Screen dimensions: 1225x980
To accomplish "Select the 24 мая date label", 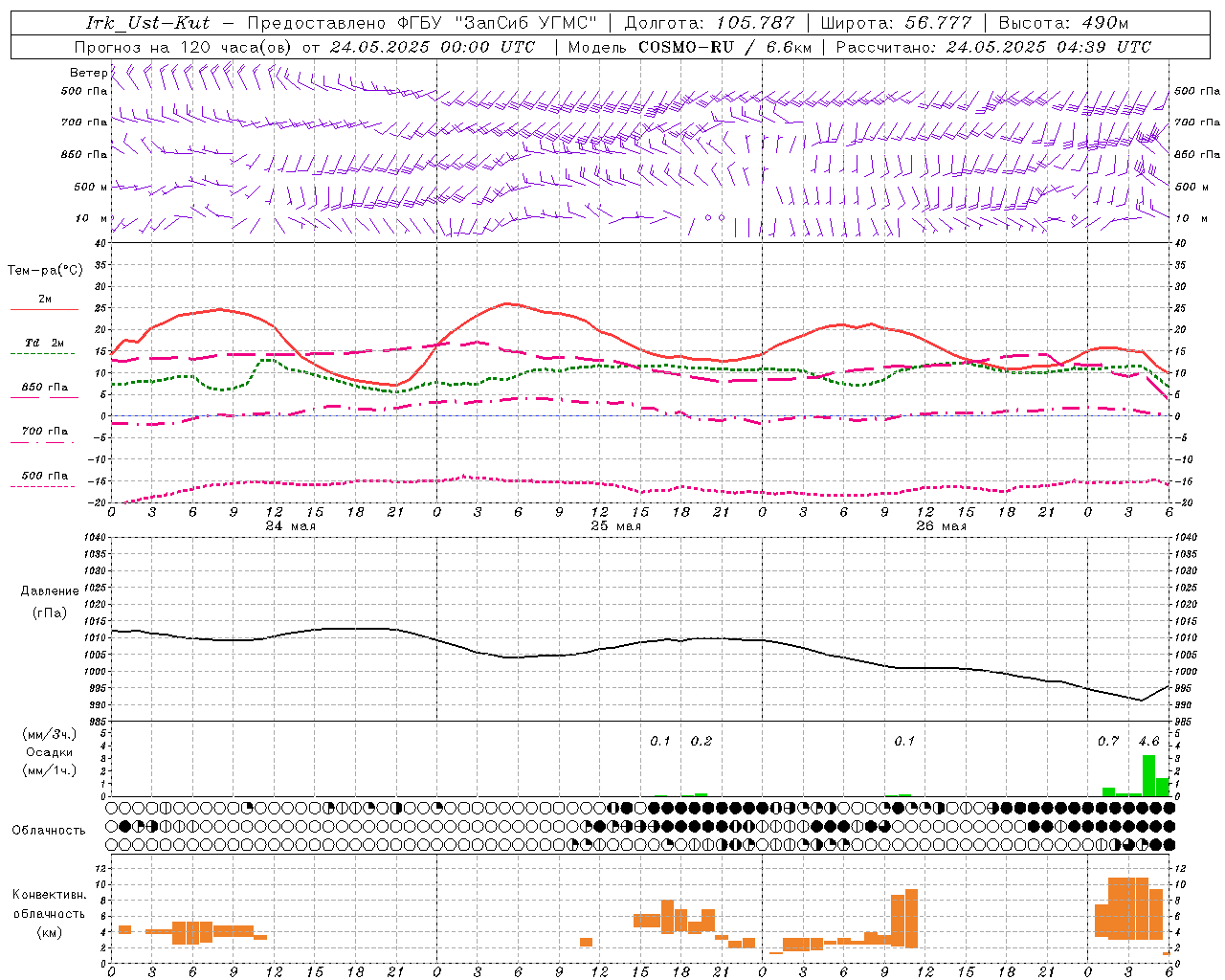I will point(290,526).
